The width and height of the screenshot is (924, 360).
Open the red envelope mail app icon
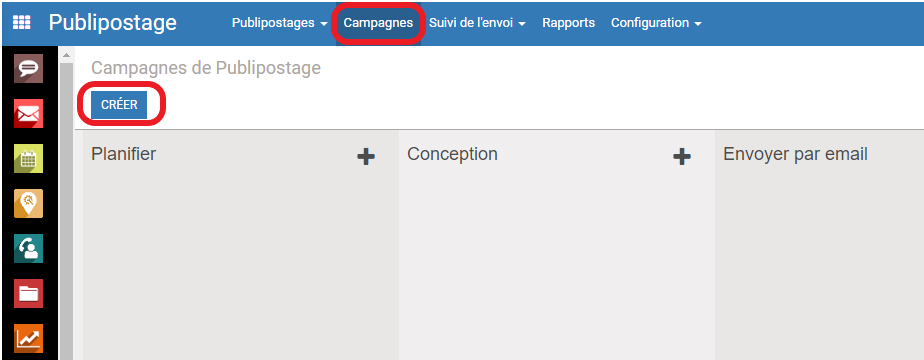click(x=28, y=113)
